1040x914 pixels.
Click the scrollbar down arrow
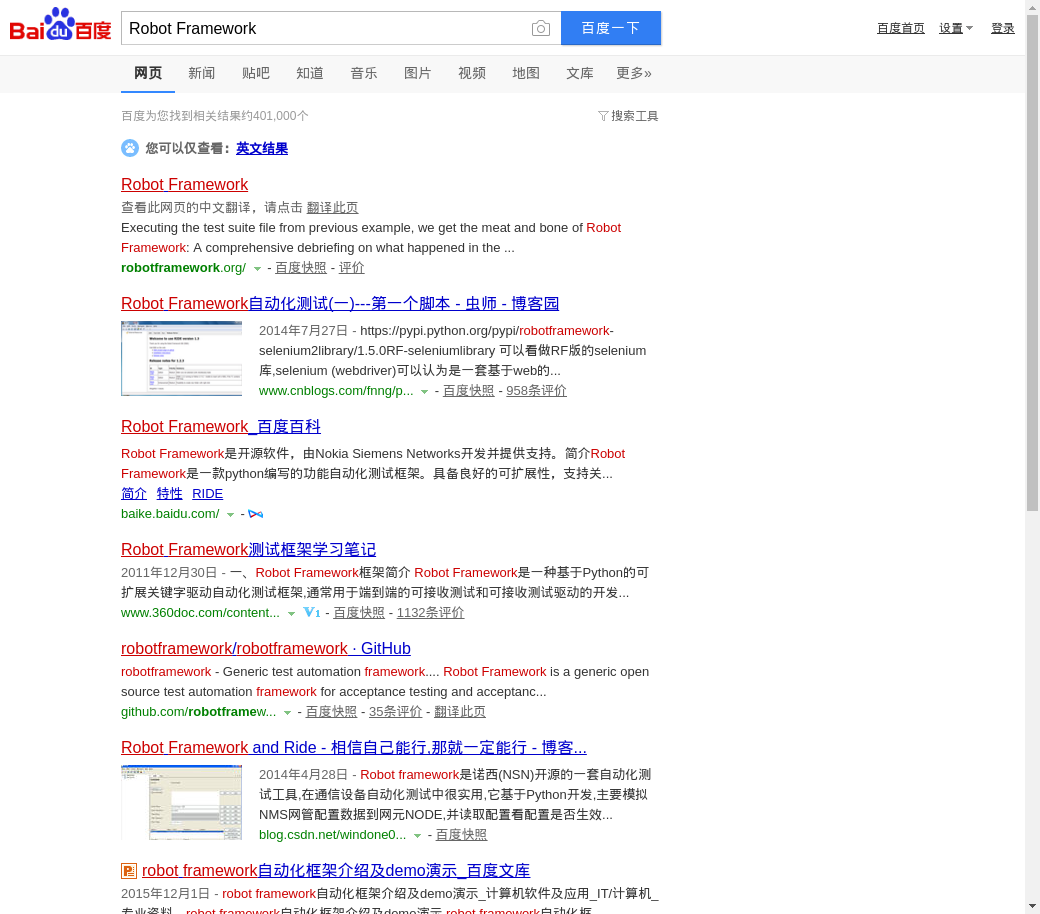(x=1033, y=907)
